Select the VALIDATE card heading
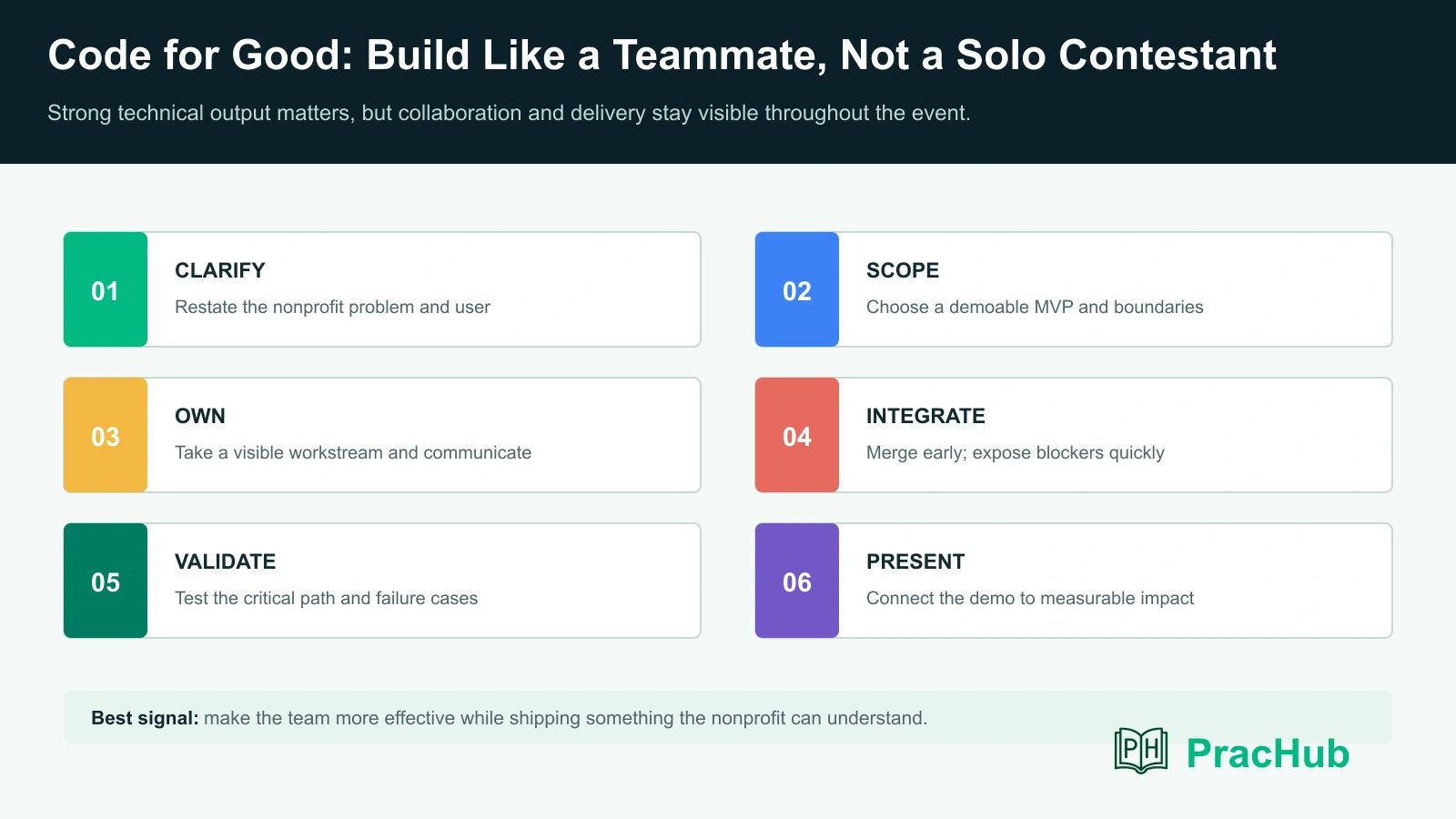The height and width of the screenshot is (819, 1456). tap(226, 561)
